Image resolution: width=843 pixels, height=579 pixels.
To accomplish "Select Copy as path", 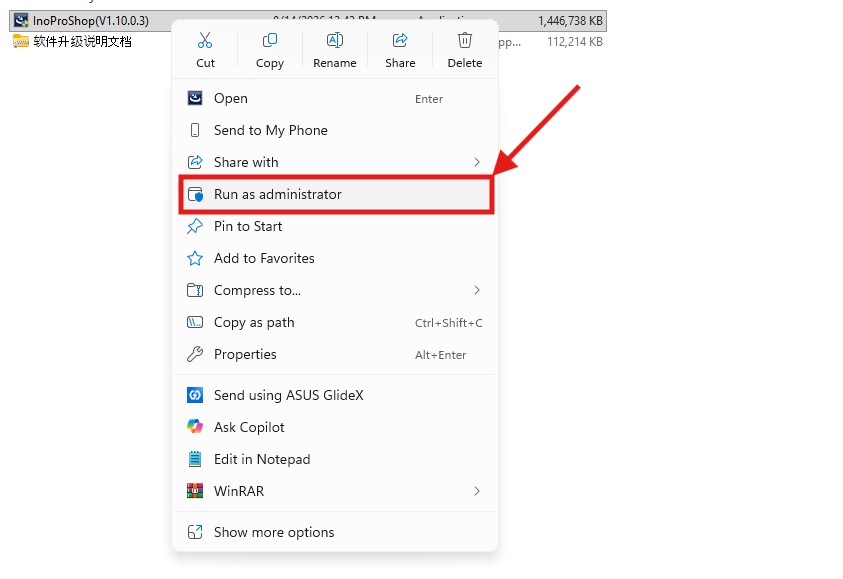I will (x=334, y=323).
